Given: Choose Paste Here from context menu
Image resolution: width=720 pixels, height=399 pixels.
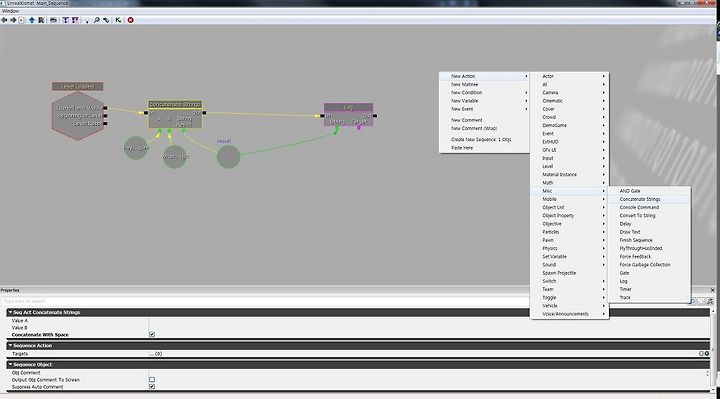Looking at the screenshot, I should 484,148.
